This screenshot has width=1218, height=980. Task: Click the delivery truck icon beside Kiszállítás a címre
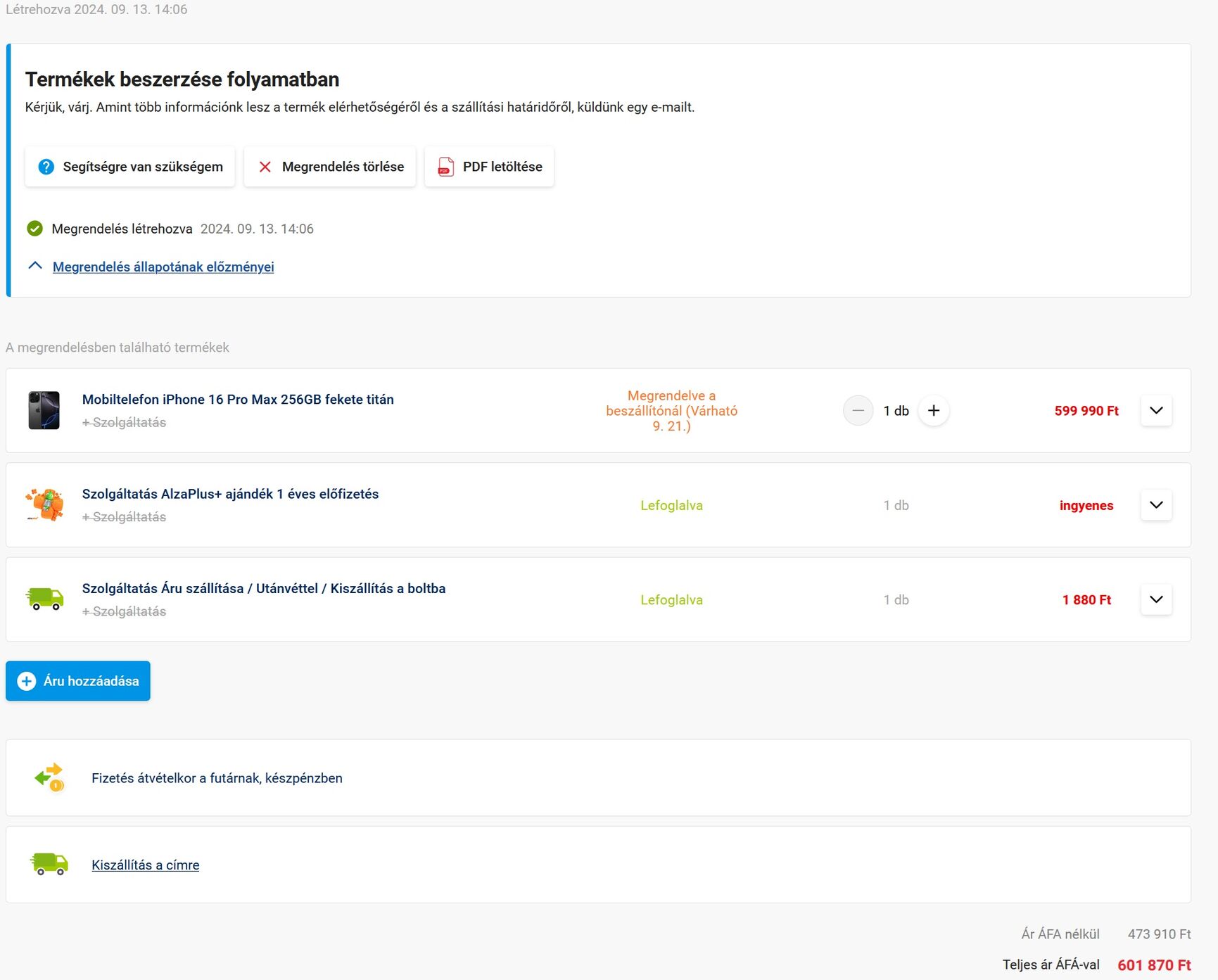point(49,865)
